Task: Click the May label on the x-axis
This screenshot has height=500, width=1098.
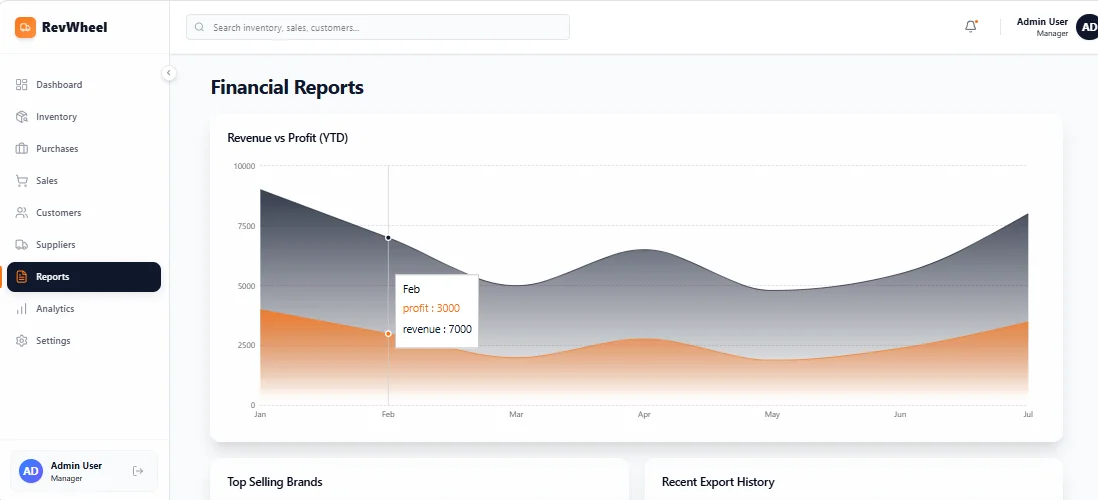Action: [x=772, y=415]
